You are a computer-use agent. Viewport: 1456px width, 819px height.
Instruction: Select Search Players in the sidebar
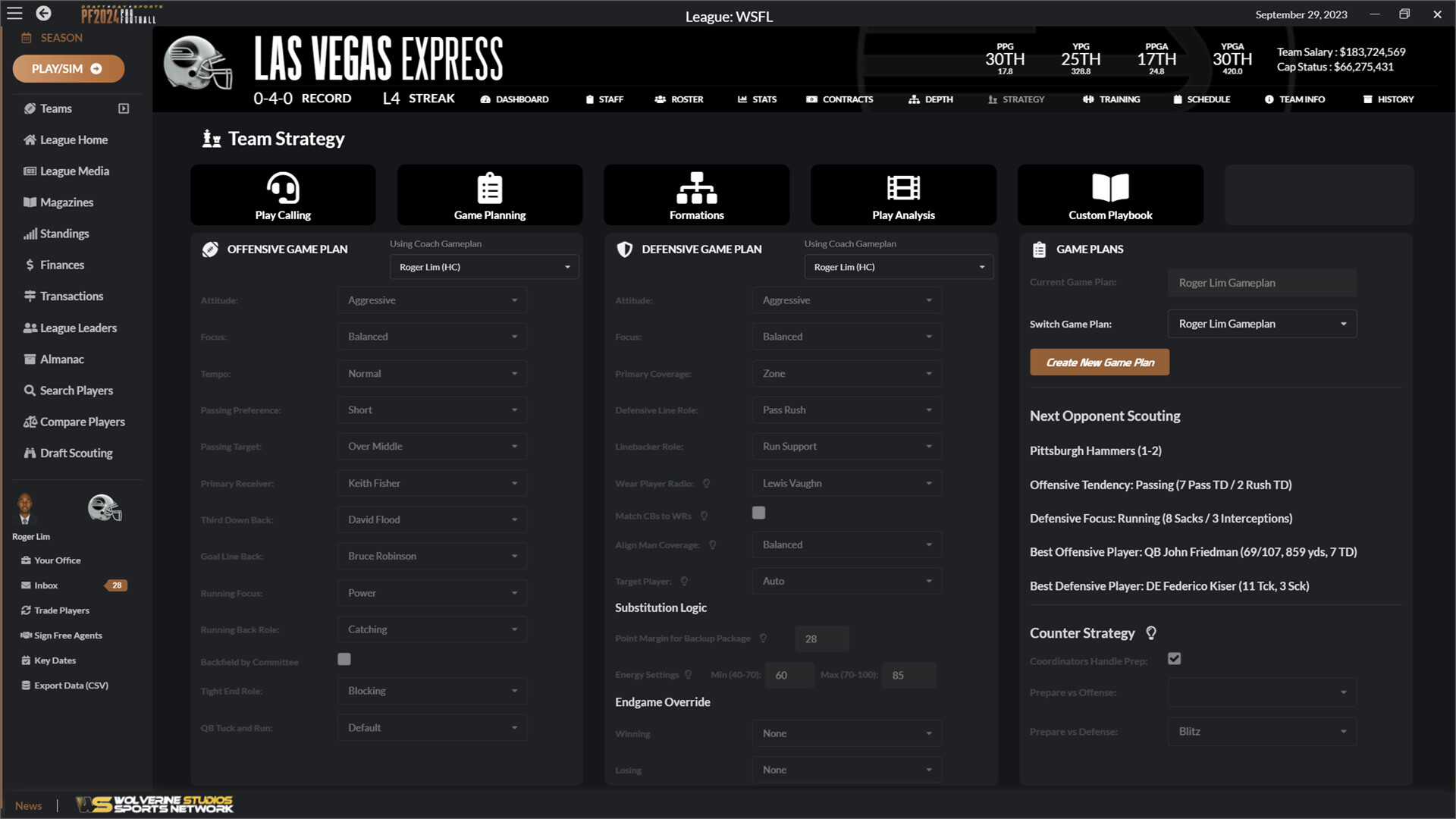tap(76, 390)
